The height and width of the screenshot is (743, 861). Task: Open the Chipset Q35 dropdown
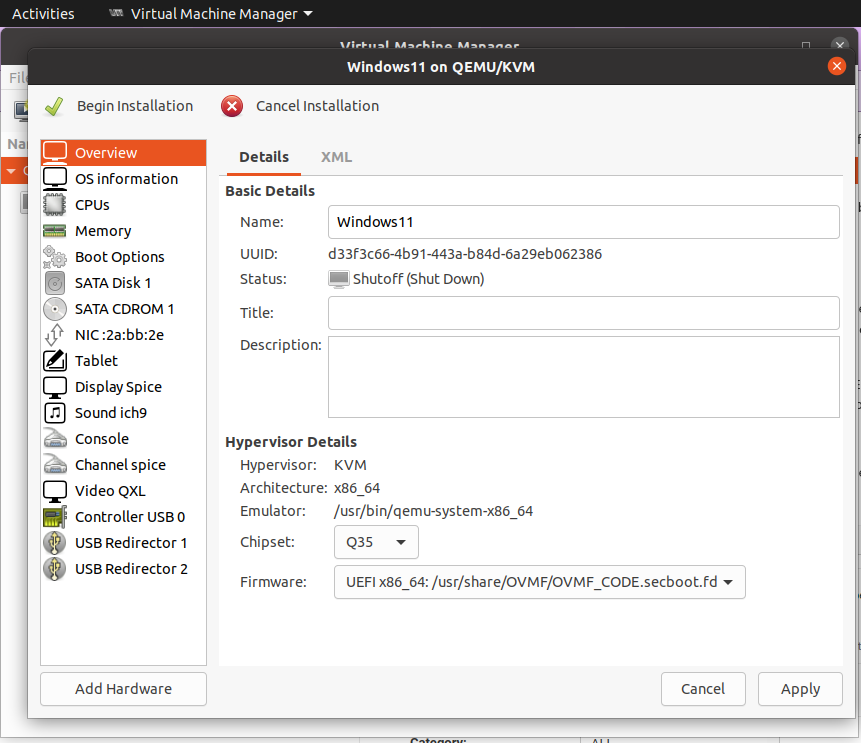click(x=376, y=542)
